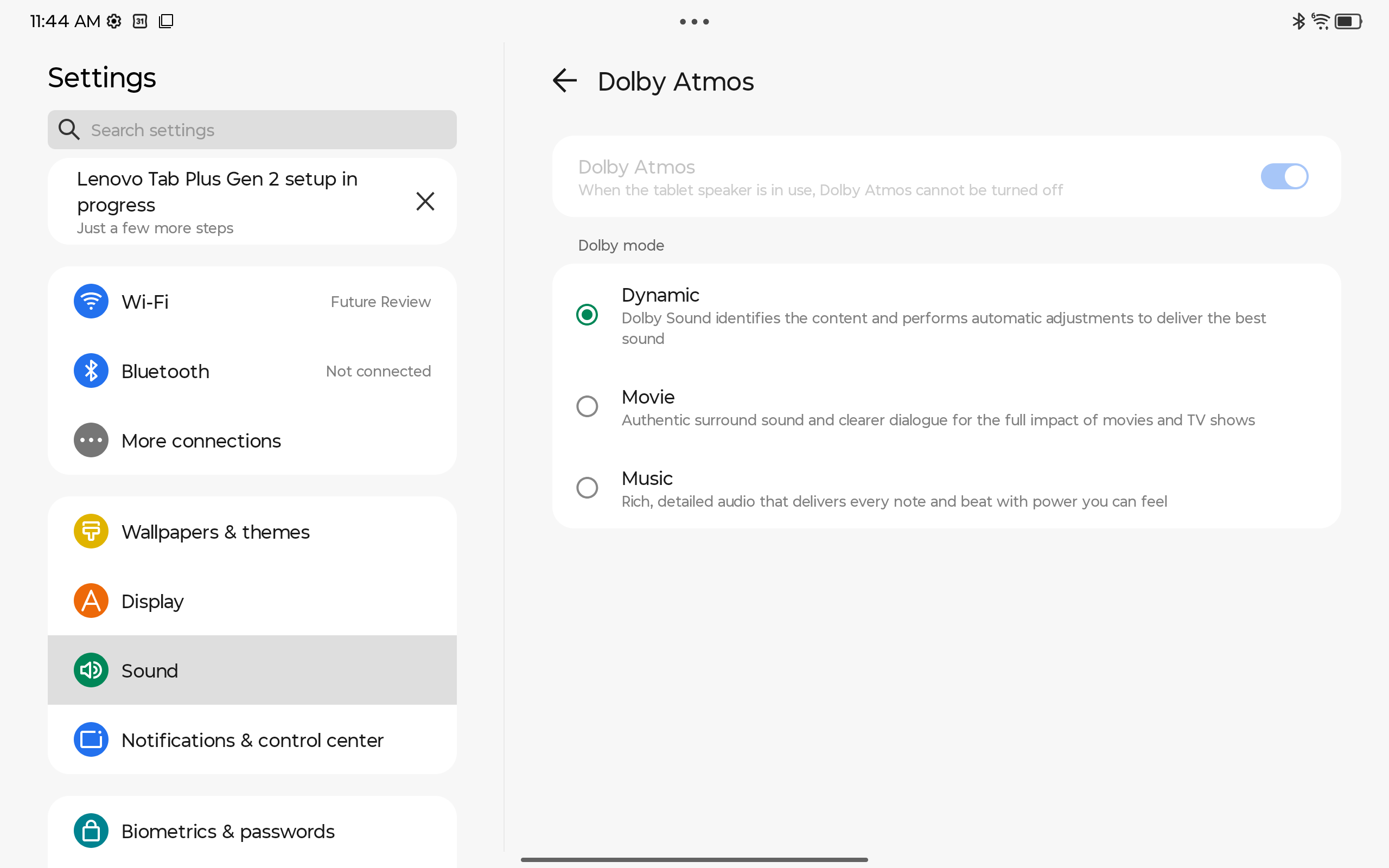Tap the 'Future Review' Wi-Fi network label
The width and height of the screenshot is (1389, 868).
(x=380, y=302)
